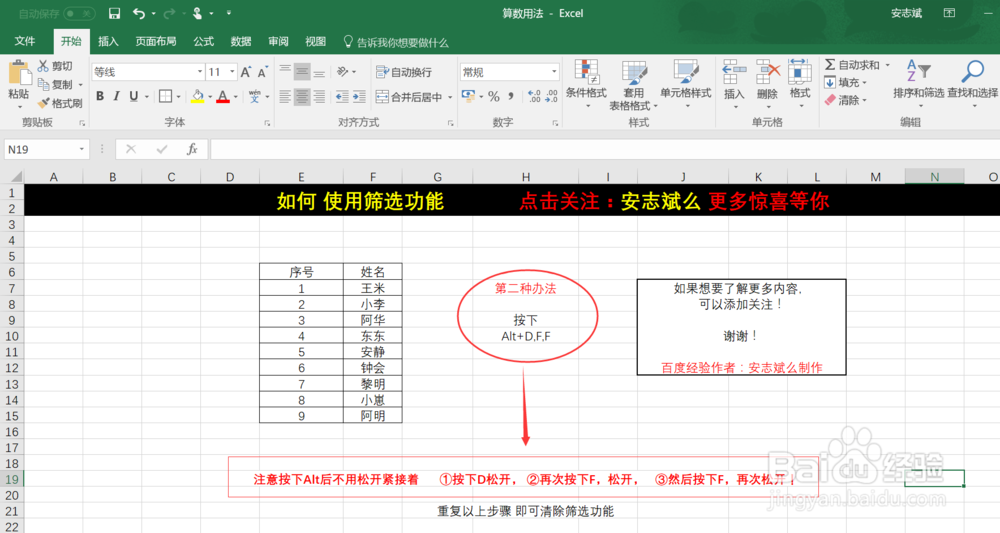Open the number format dropdown (常规)

[x=554, y=72]
